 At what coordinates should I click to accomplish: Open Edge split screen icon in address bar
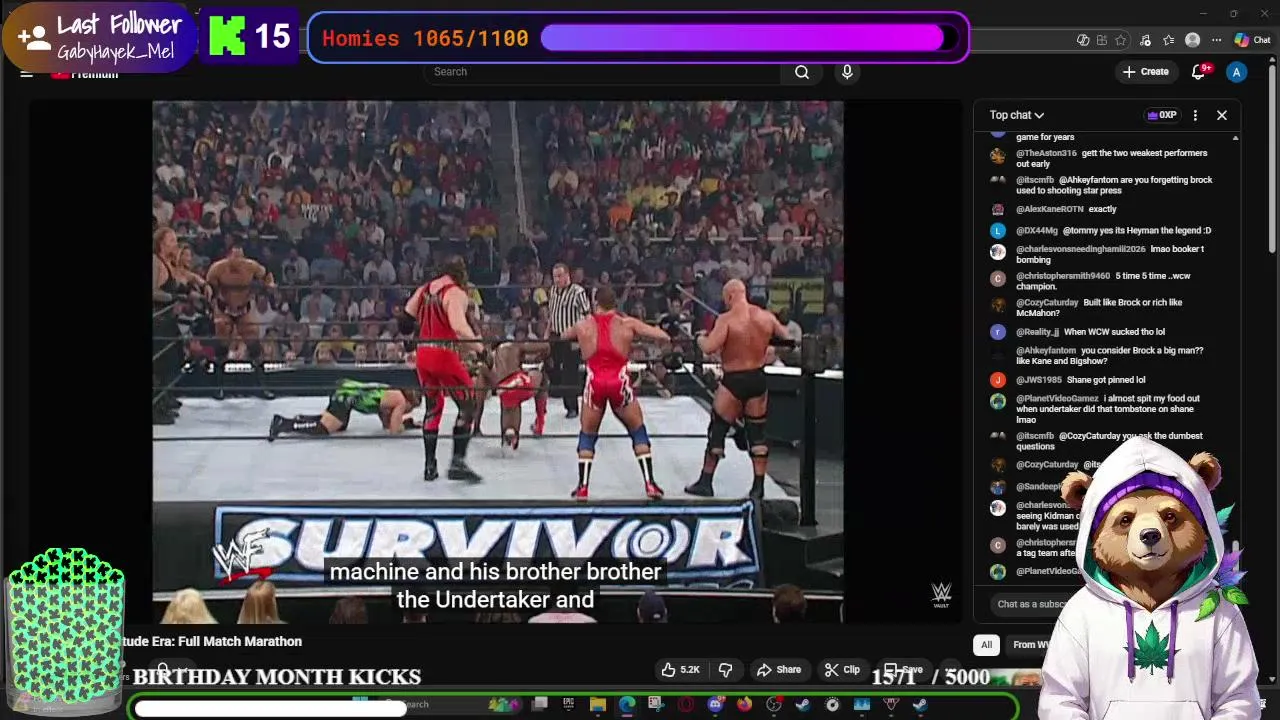tap(1102, 40)
